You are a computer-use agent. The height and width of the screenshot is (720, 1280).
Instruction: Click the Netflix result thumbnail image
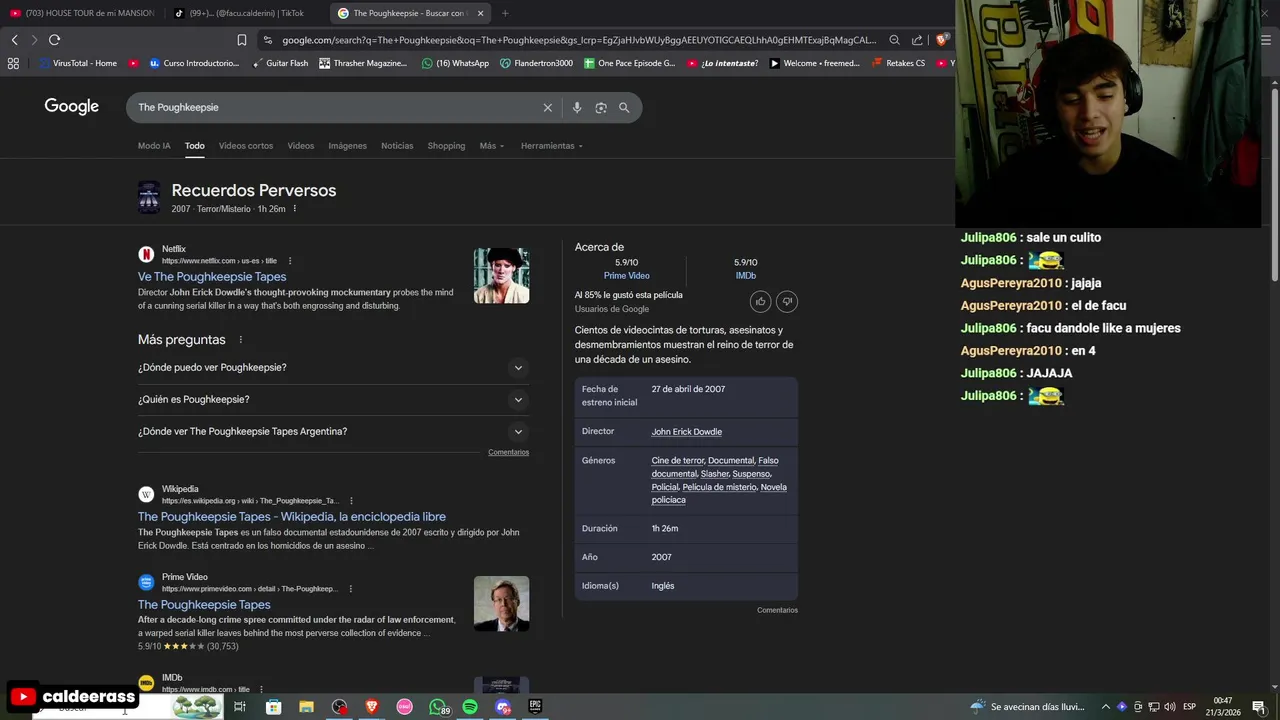coord(501,276)
